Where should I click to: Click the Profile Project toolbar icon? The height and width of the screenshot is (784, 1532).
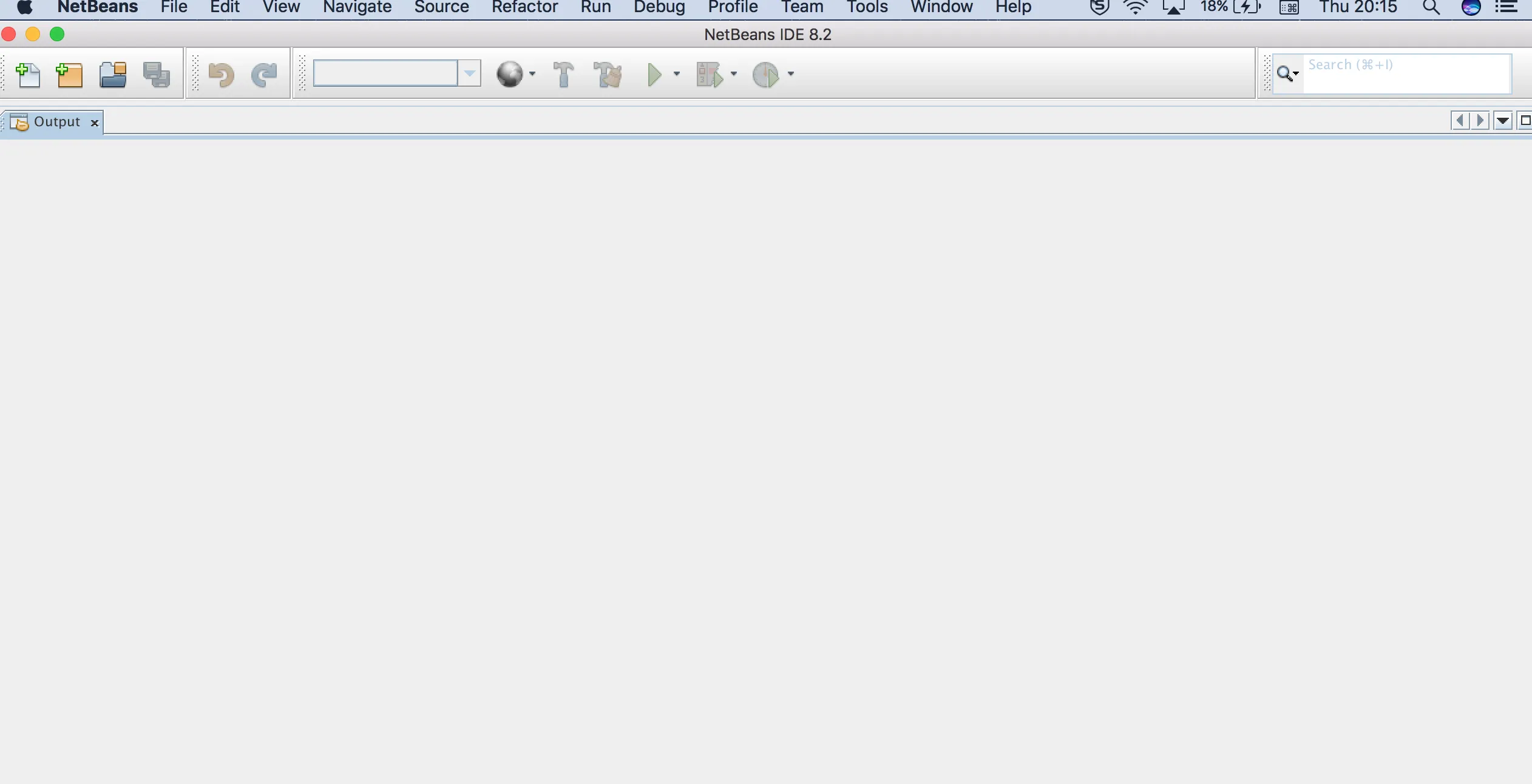point(765,75)
